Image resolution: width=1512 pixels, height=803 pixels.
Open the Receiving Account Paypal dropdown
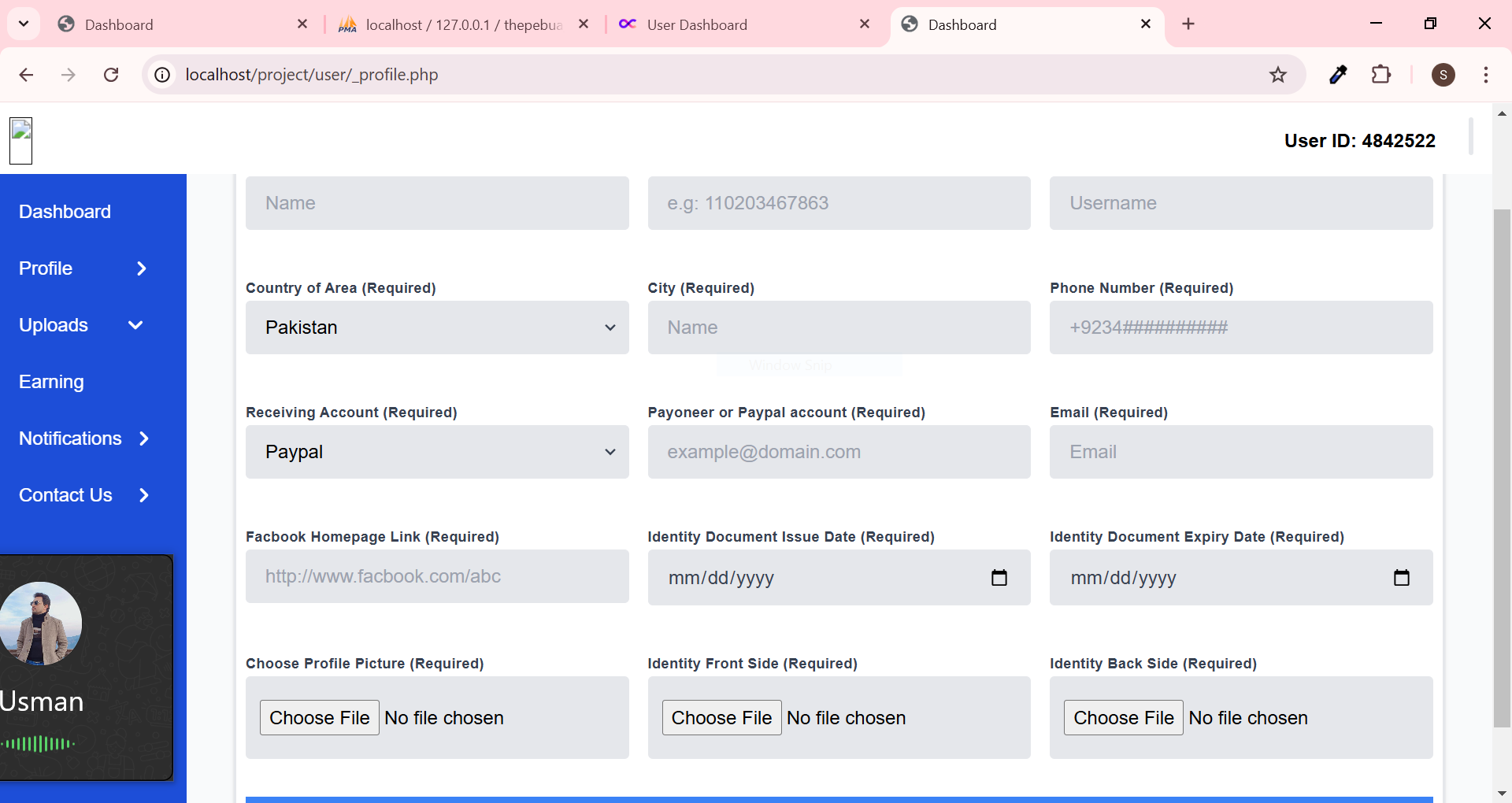pos(437,452)
